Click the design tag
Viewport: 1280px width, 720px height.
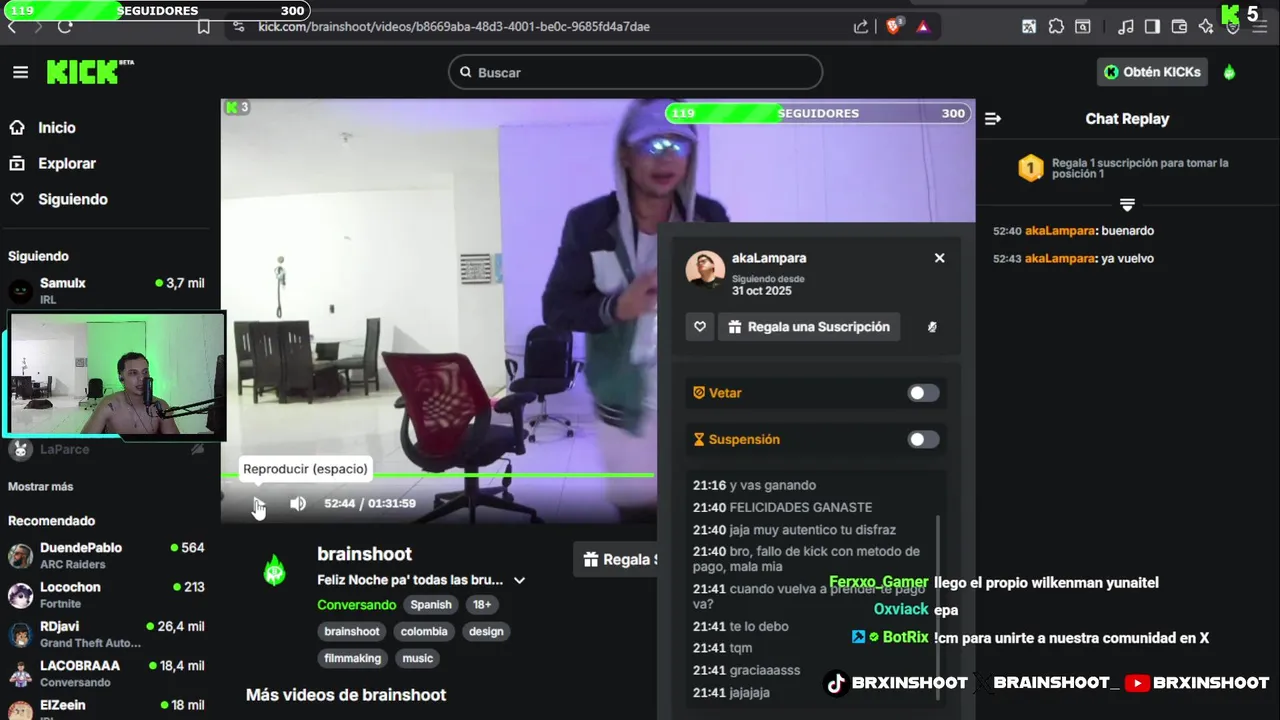pyautogui.click(x=486, y=631)
